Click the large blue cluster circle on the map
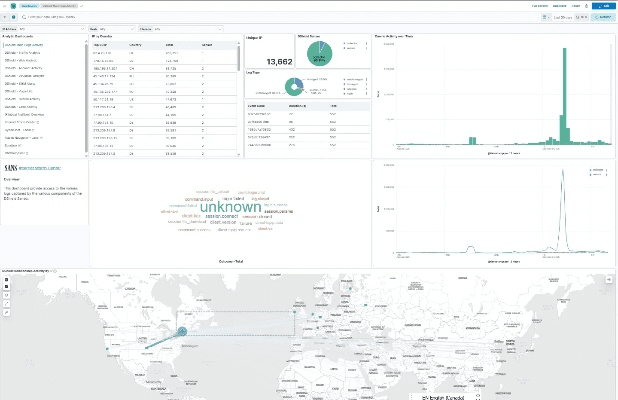The width and height of the screenshot is (618, 400). (x=182, y=331)
